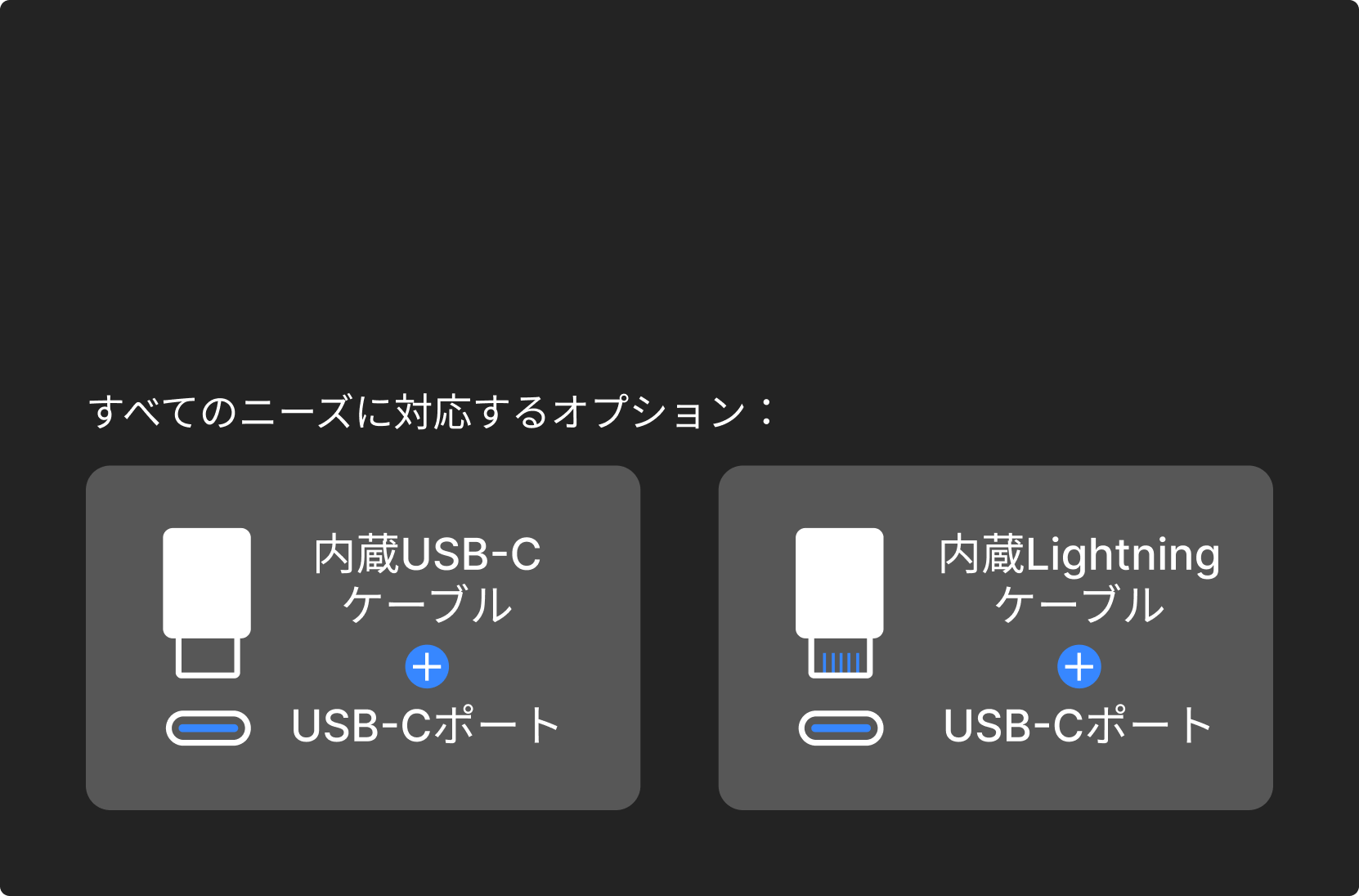Click the white USB-C plug body icon
Image resolution: width=1359 pixels, height=896 pixels.
207,582
